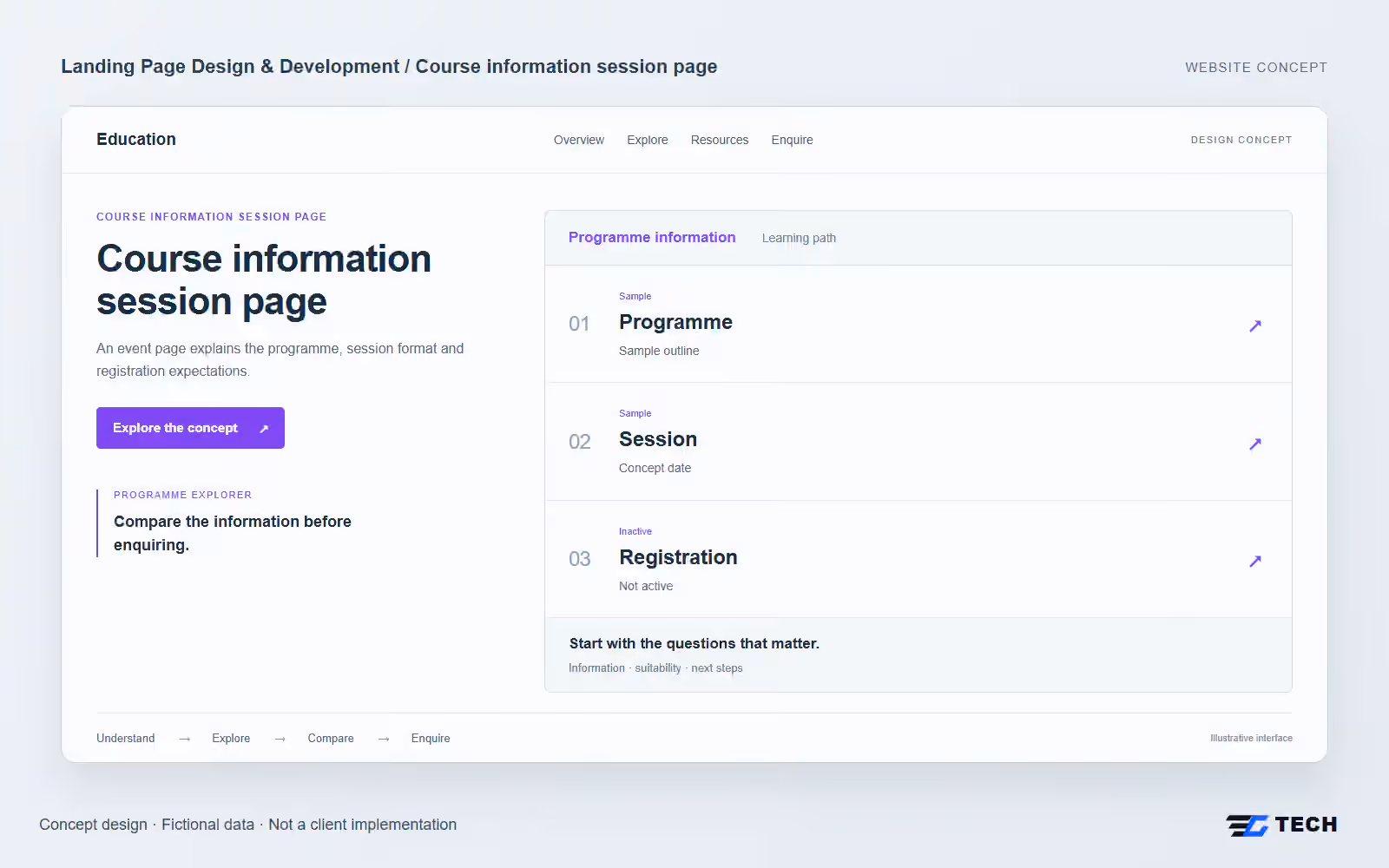Screen dimensions: 1389x868
Task: Open Explore in the top navigation bar
Action: (648, 140)
